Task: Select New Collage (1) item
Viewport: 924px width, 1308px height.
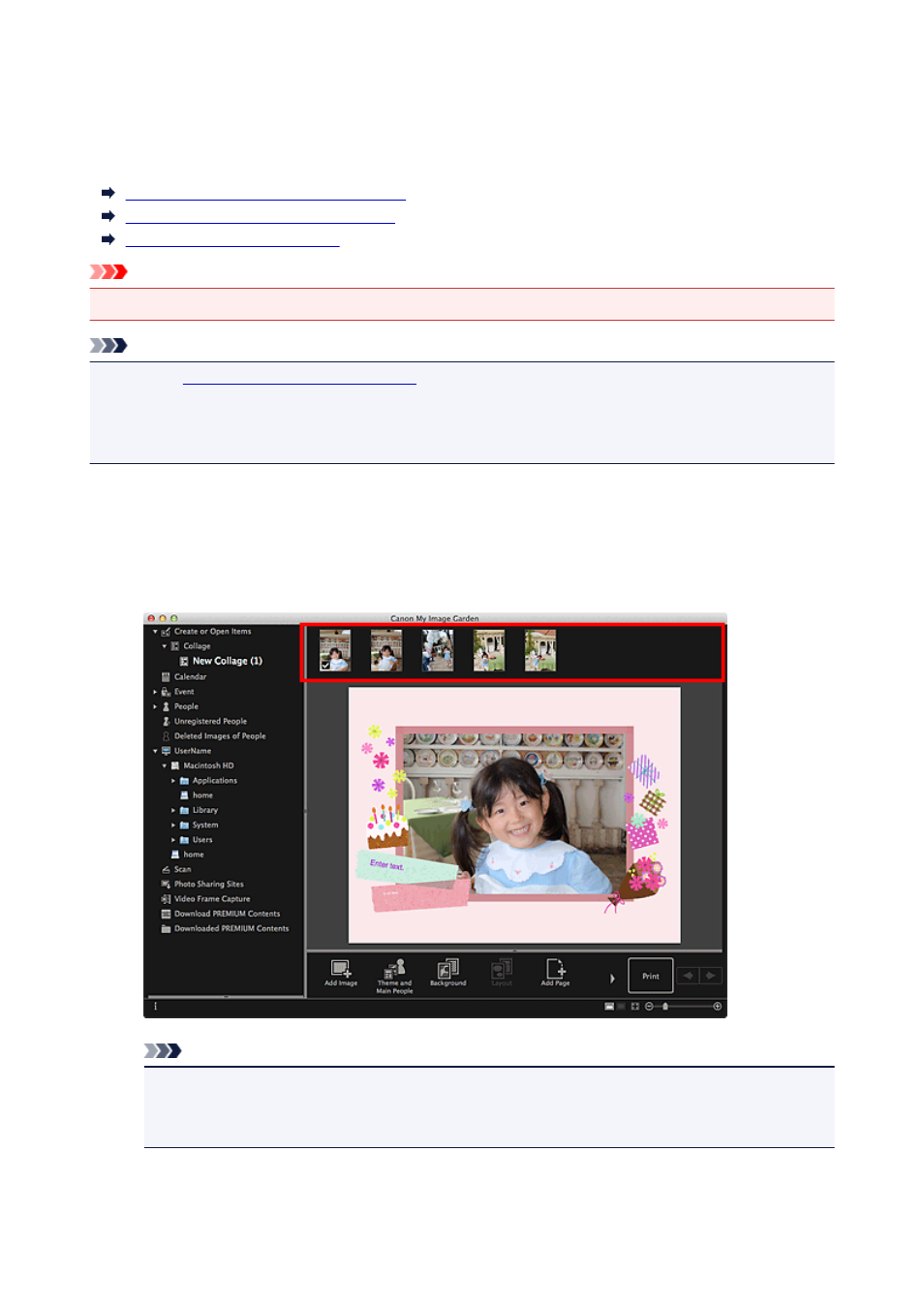Action: [x=227, y=661]
